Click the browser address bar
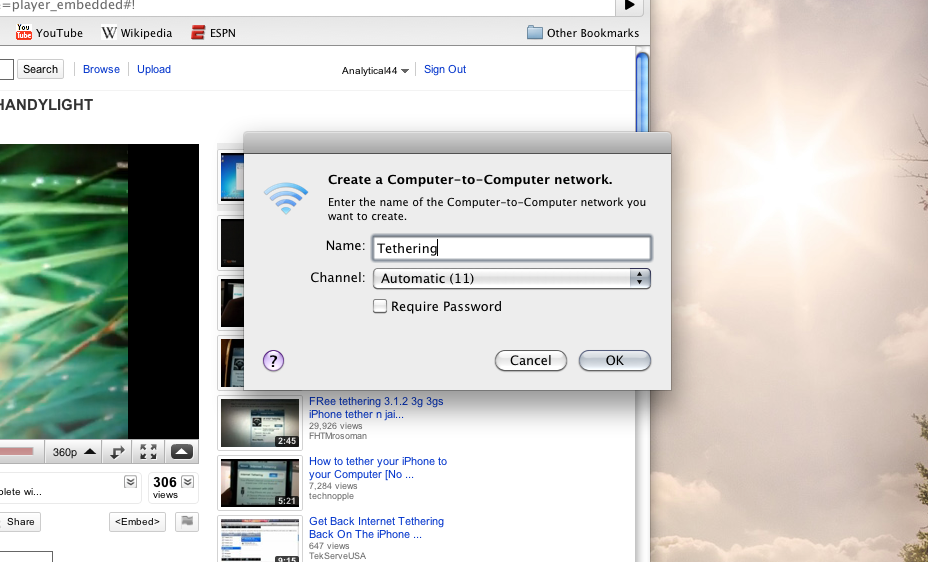Screen dimensions: 928x562 click(x=306, y=7)
